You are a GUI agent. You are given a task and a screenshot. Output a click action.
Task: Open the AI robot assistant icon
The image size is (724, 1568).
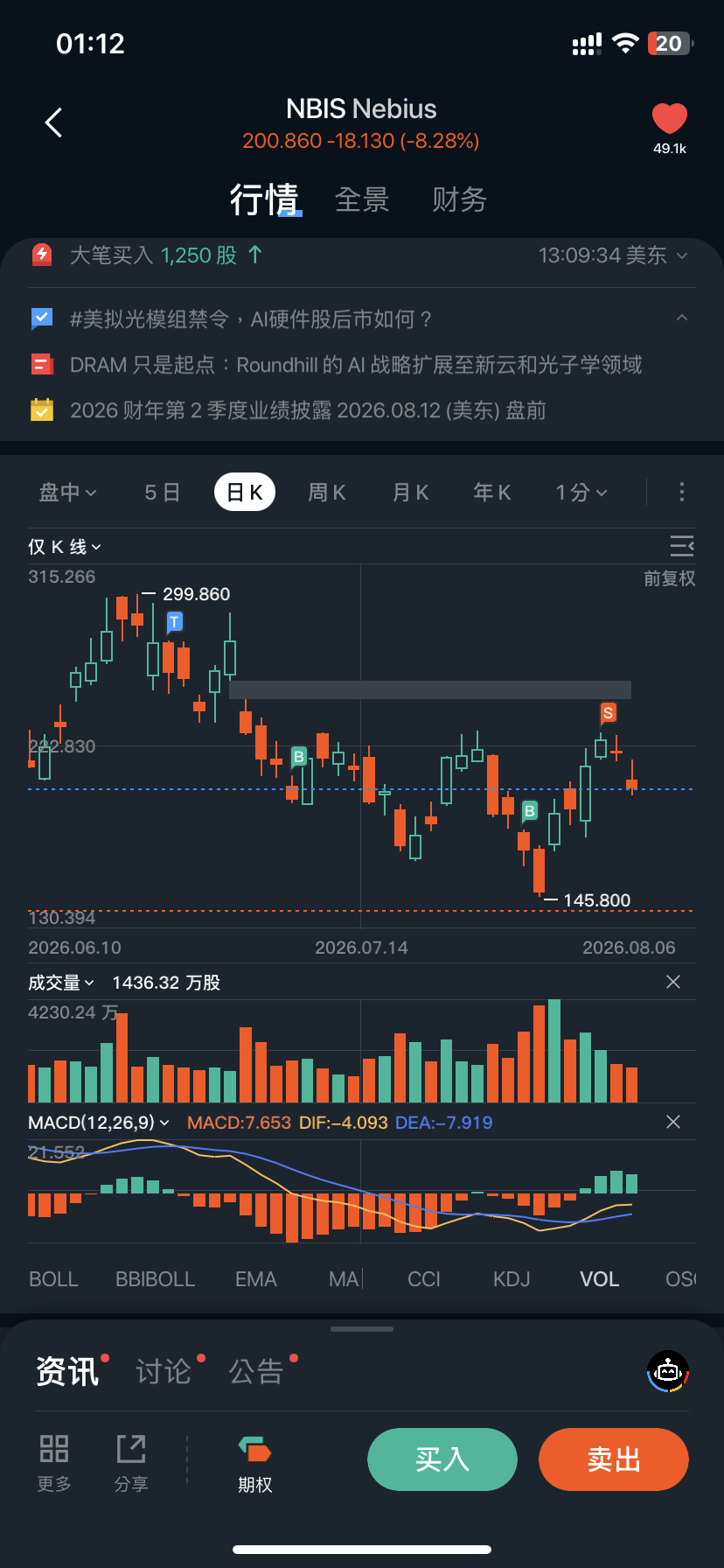pyautogui.click(x=668, y=1371)
